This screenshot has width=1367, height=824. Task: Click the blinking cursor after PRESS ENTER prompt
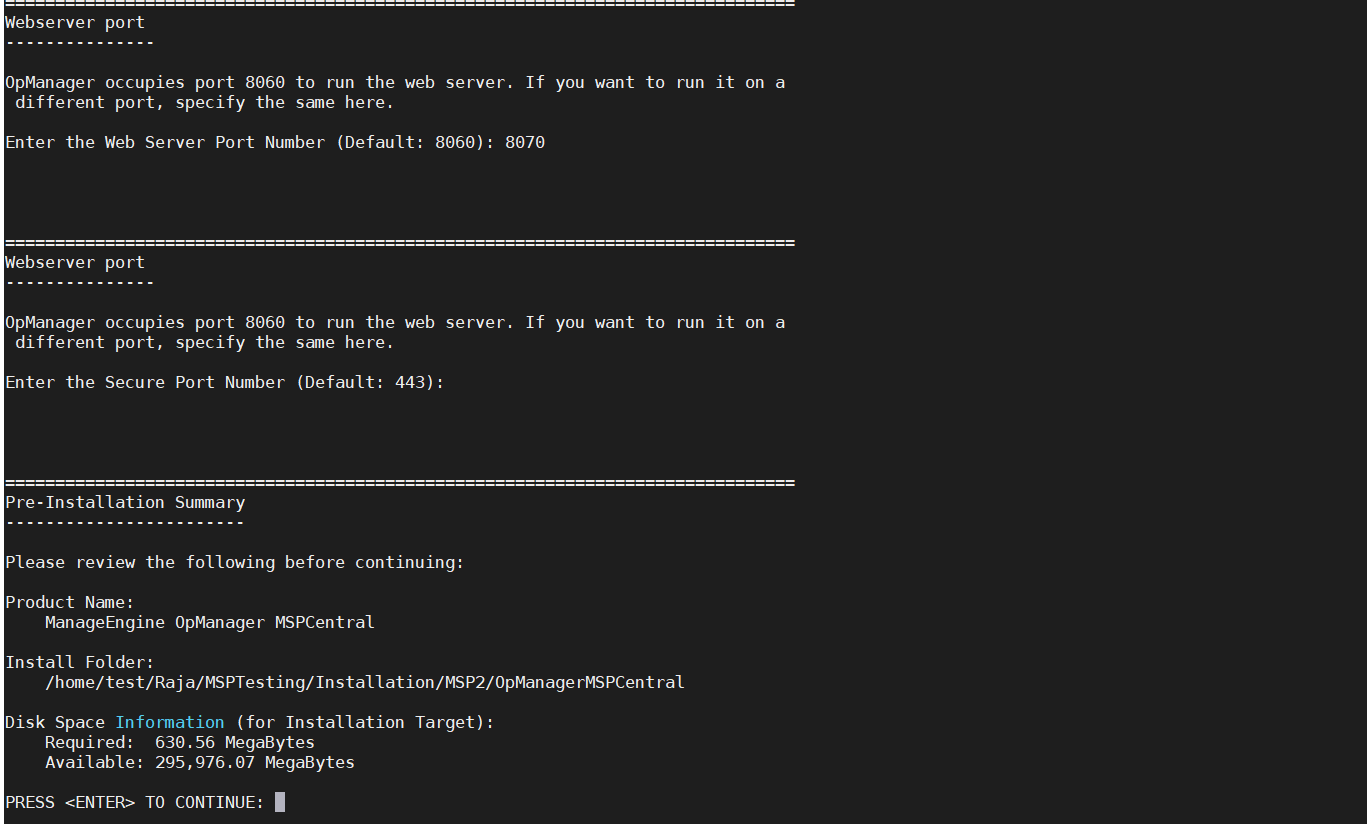[280, 802]
